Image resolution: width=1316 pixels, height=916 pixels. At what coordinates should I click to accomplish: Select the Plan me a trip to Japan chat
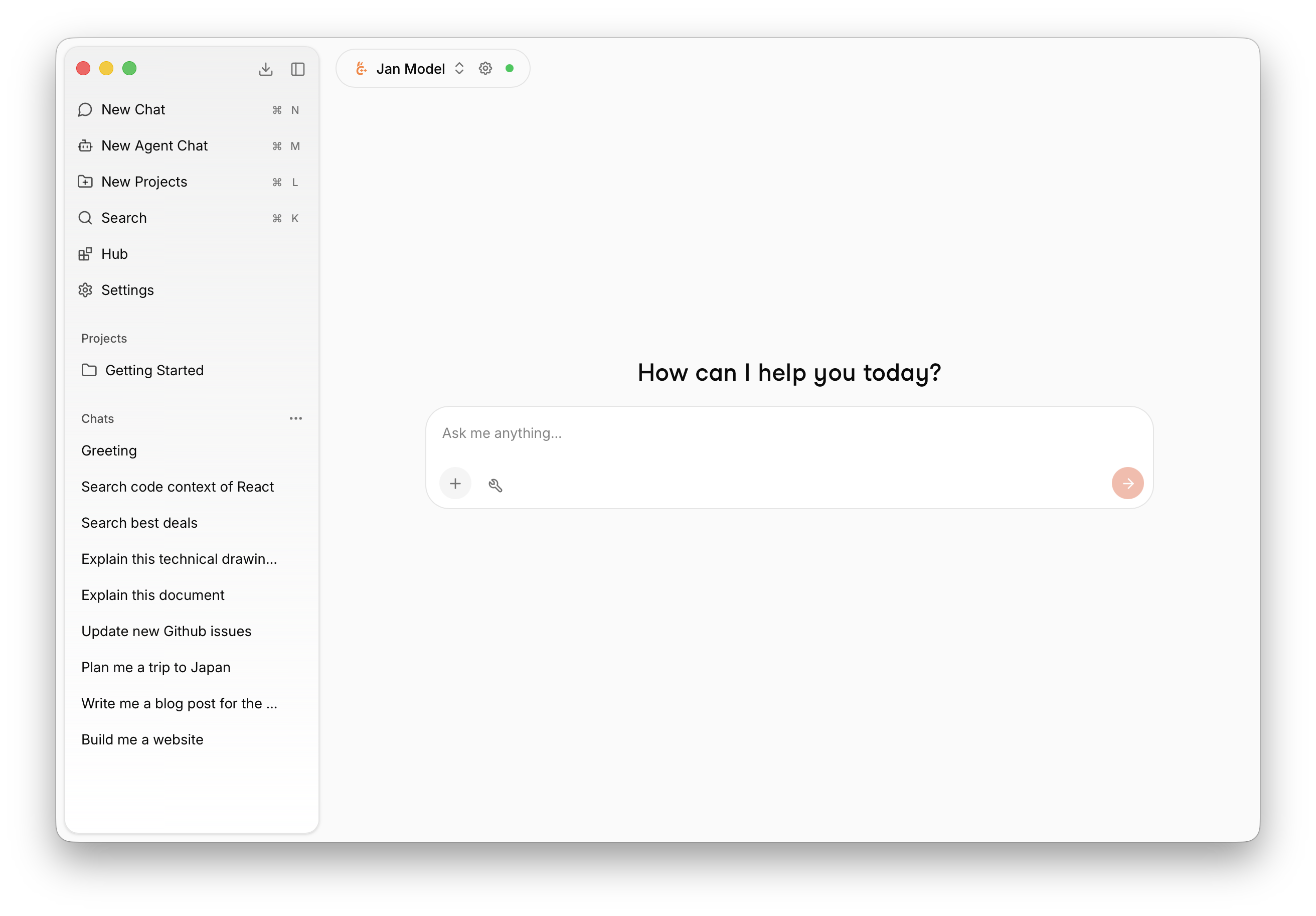click(156, 667)
